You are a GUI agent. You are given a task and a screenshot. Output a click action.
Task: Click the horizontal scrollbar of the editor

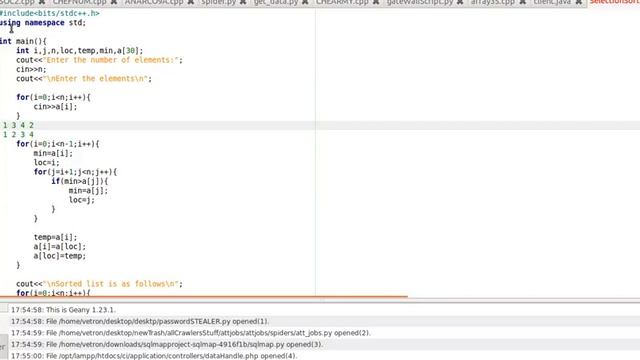pyautogui.click(x=204, y=297)
